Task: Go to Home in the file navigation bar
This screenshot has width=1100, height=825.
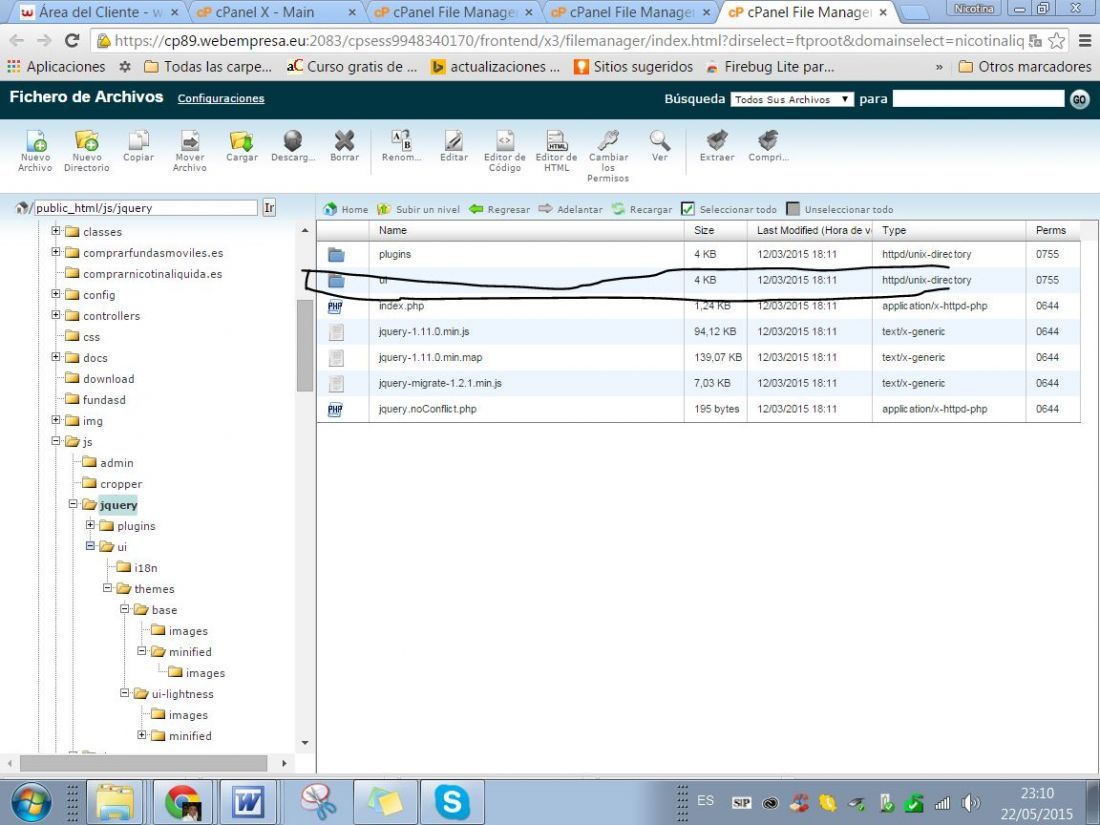Action: (345, 209)
